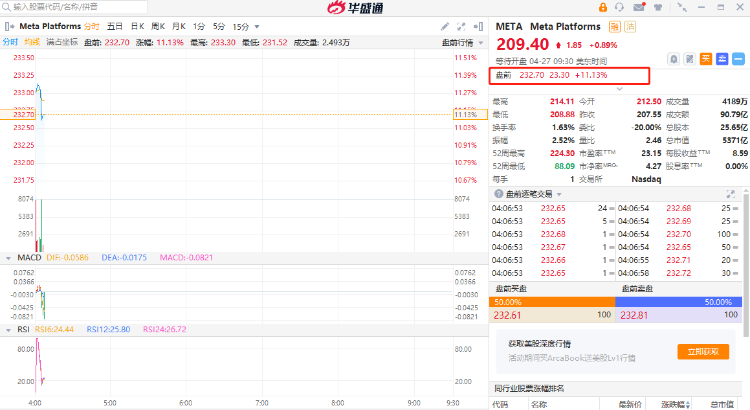Expand the pre-market chevron below quote
This screenshot has height=410, width=750.
tap(619, 89)
